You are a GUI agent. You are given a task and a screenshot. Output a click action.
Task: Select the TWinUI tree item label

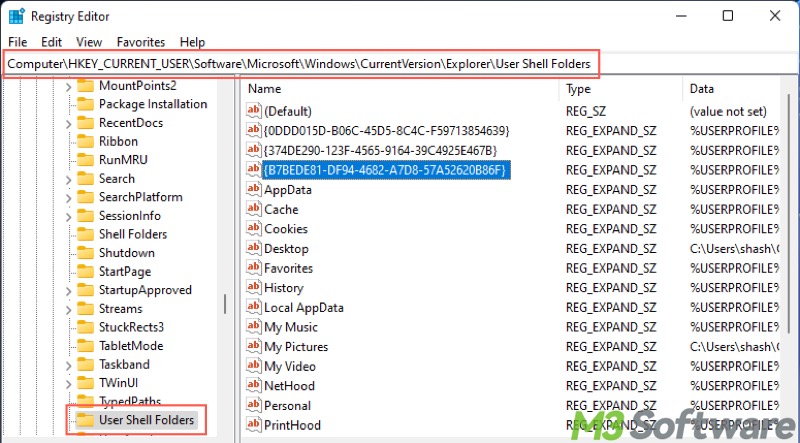(x=118, y=383)
